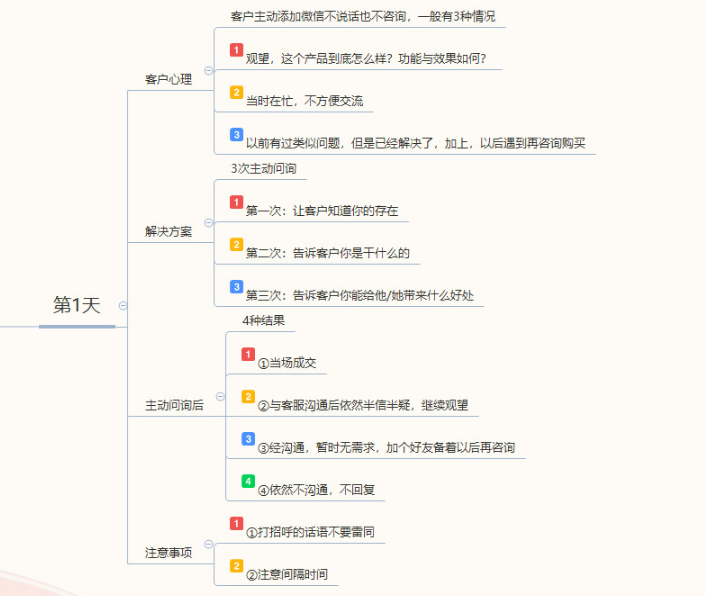Screen dimensions: 705x596
Task: Select node '第一次：让客户知道你的存在'
Action: 322,210
